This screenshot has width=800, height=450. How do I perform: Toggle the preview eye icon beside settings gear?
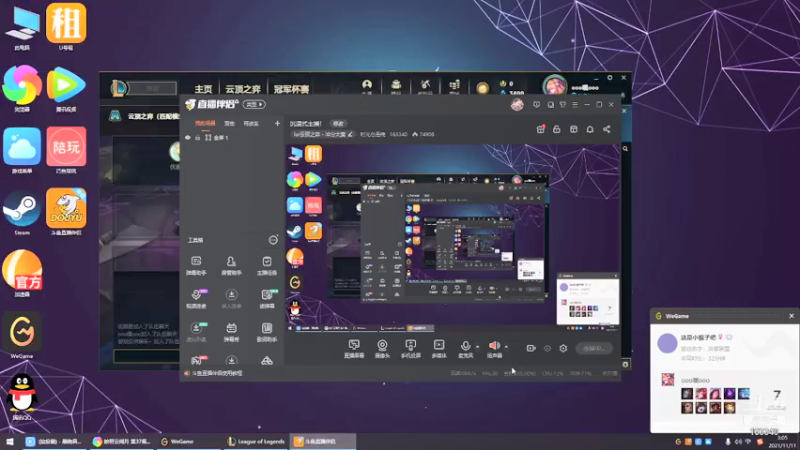(547, 348)
